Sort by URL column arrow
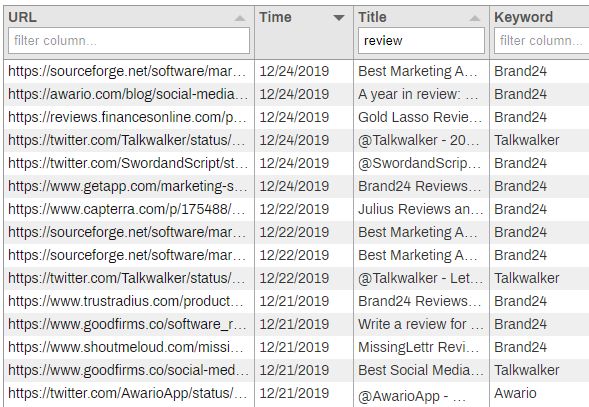 (x=240, y=18)
